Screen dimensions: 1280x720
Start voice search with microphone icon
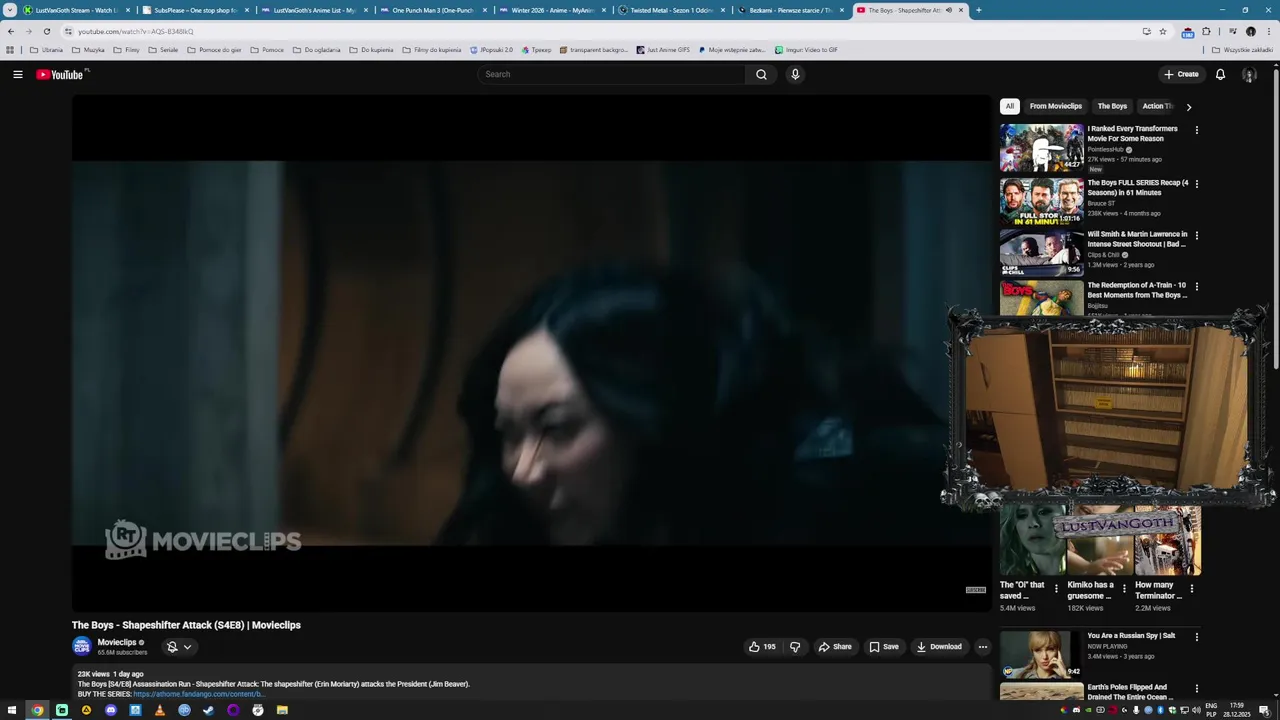pos(795,74)
